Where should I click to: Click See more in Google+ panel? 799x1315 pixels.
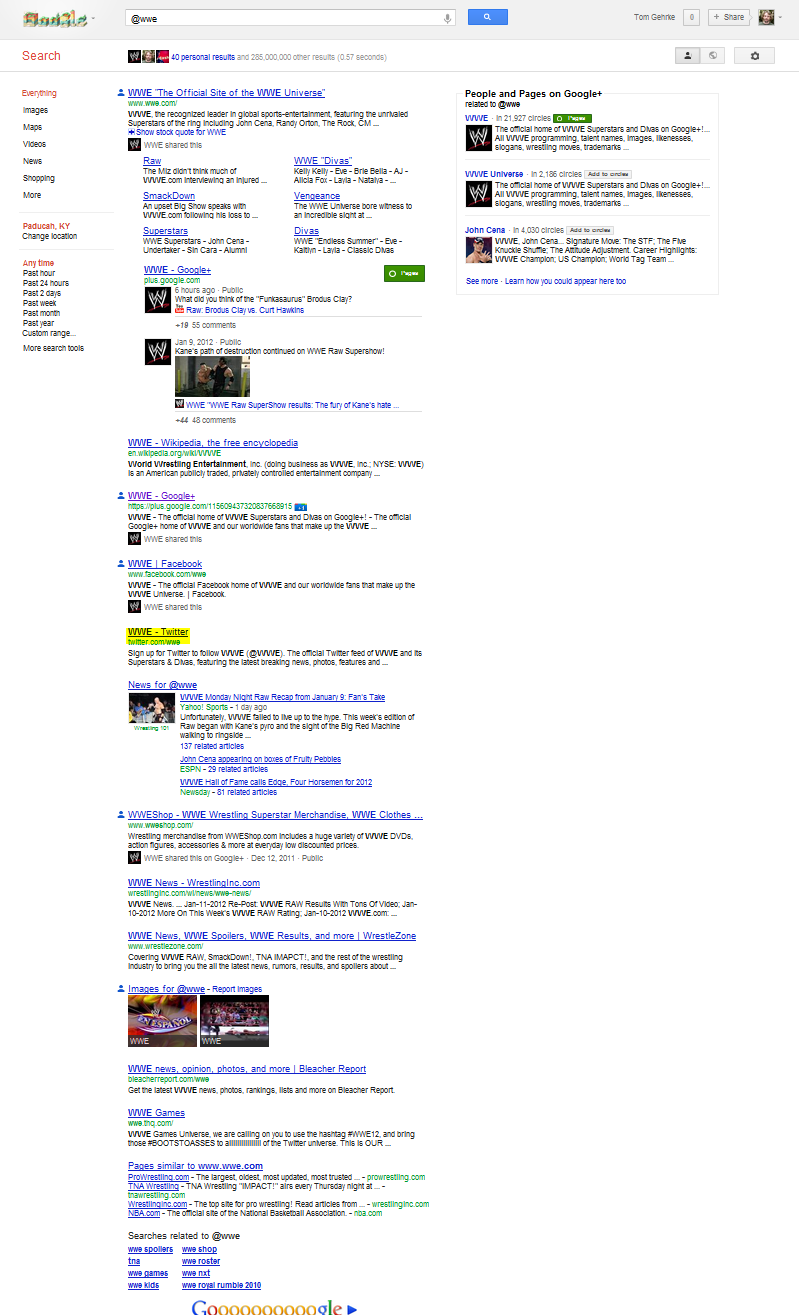(x=482, y=282)
